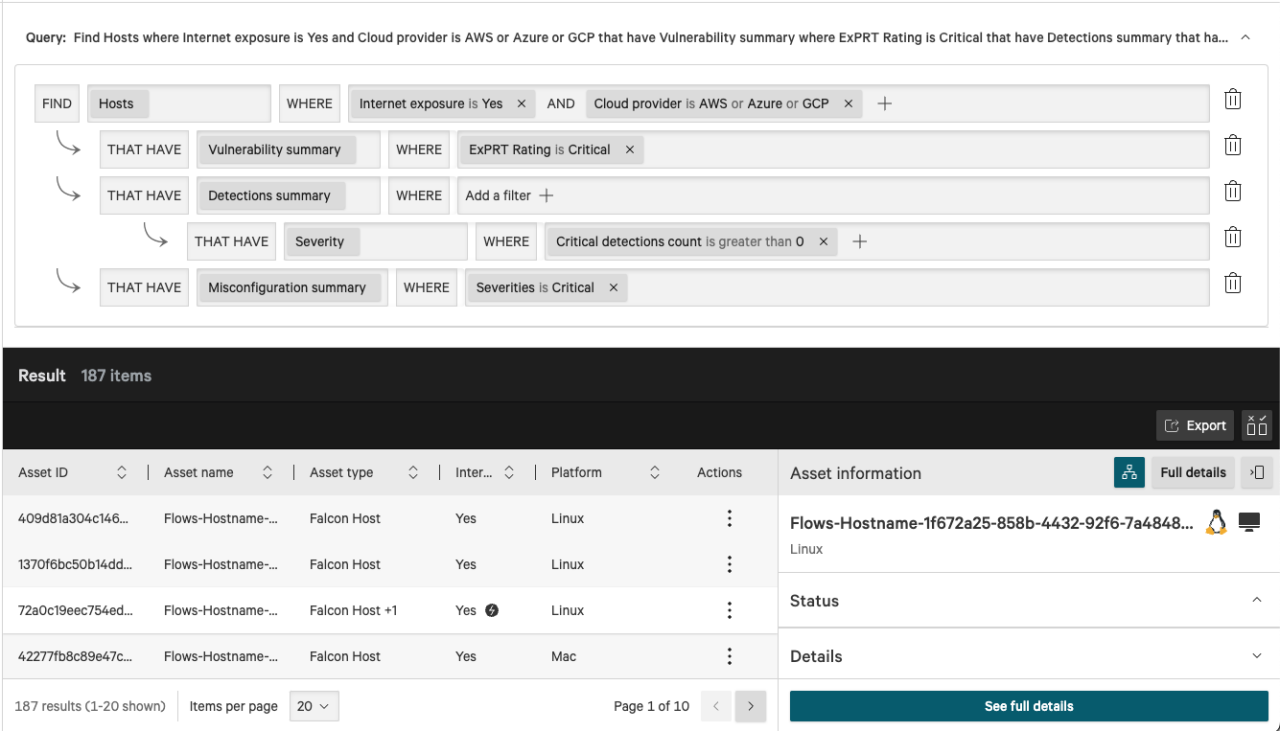Open Full details of asset

(x=1193, y=472)
